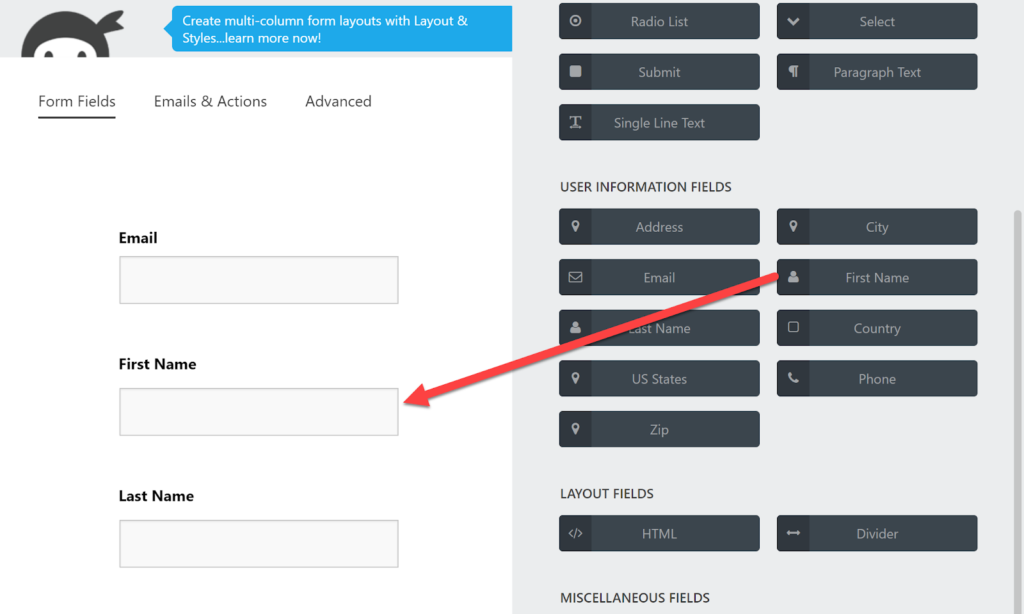Add a Select field
The width and height of the screenshot is (1024, 614).
coord(877,21)
